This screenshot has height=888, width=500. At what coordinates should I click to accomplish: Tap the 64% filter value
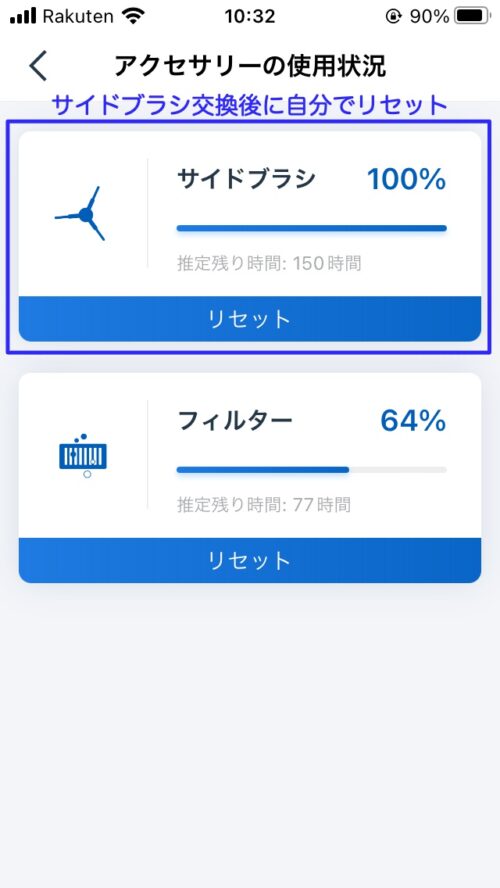pos(413,421)
